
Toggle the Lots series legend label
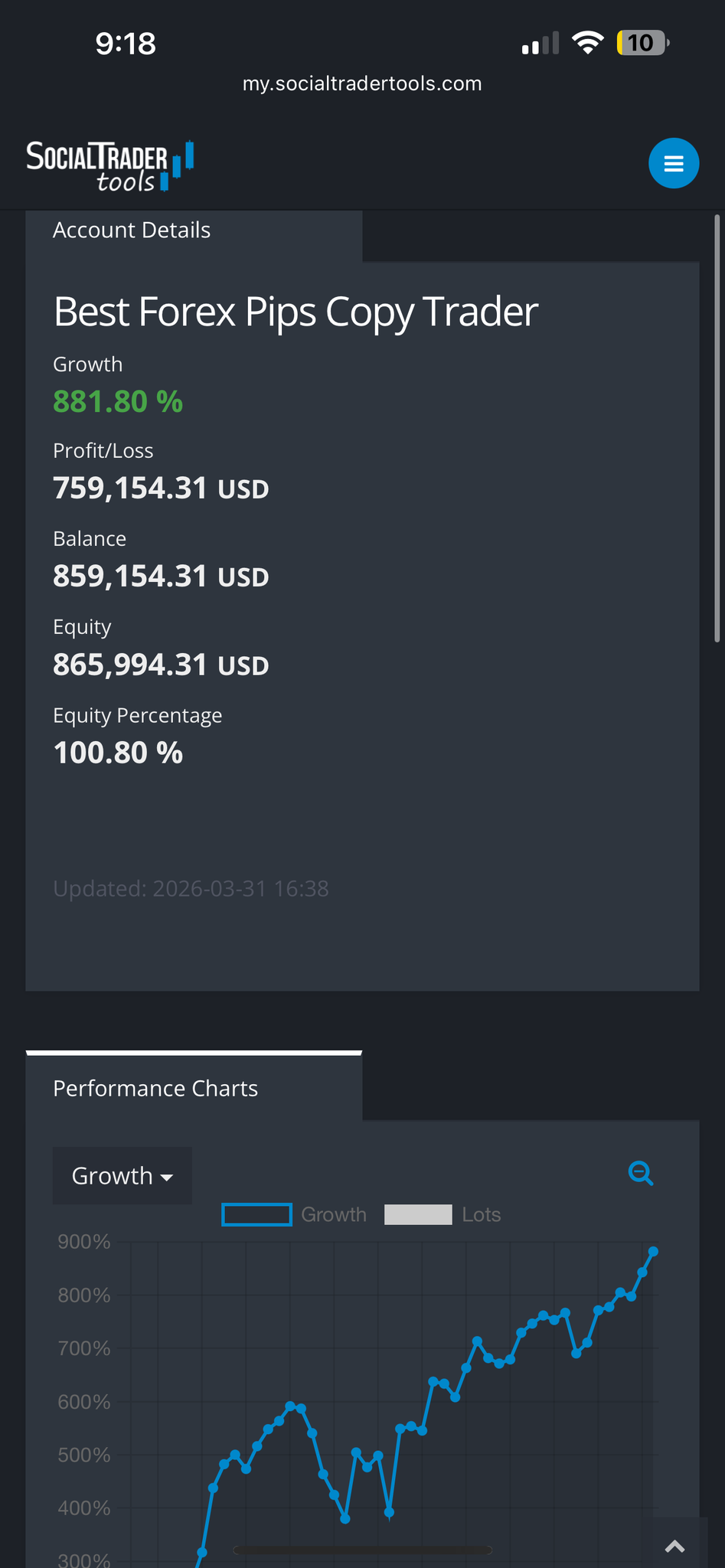tap(481, 1215)
